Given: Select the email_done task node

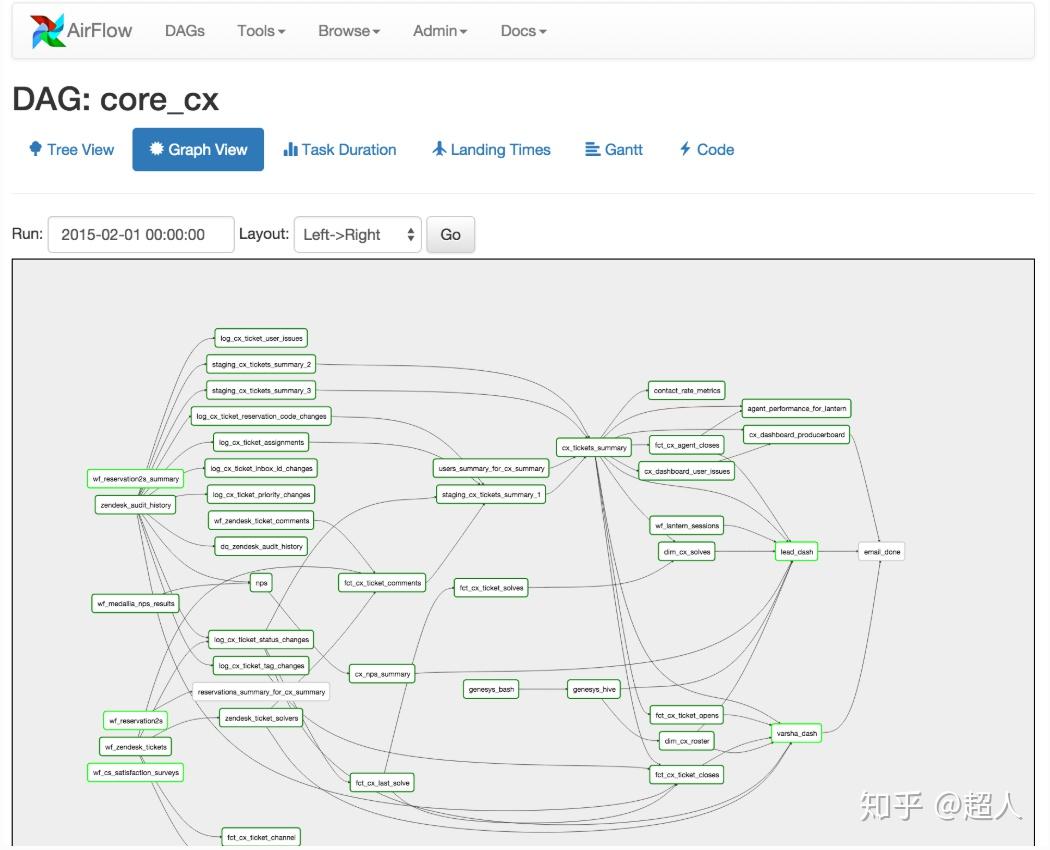Looking at the screenshot, I should point(881,552).
